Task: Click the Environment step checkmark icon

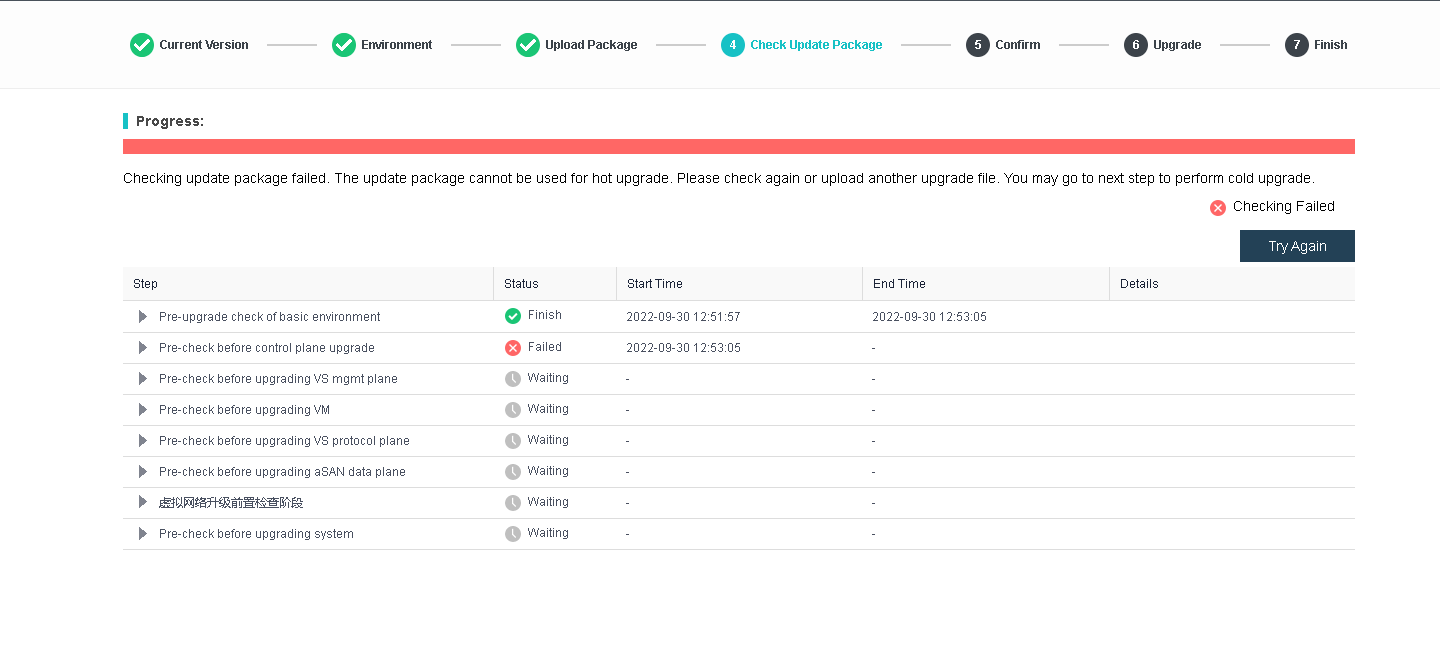Action: (344, 45)
